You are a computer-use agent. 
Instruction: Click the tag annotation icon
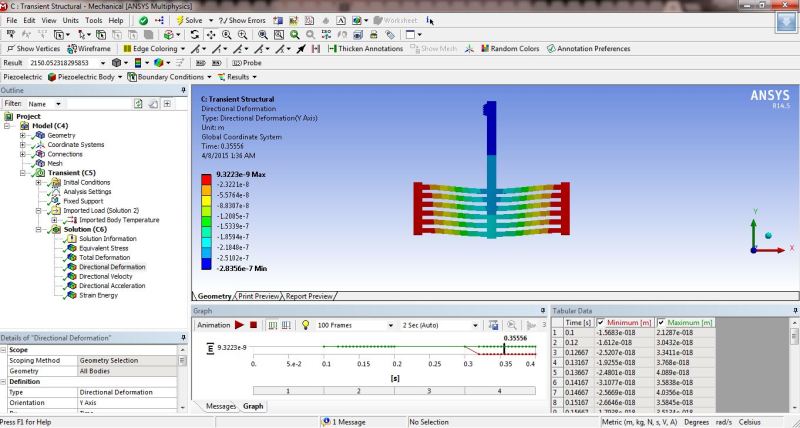(390, 35)
